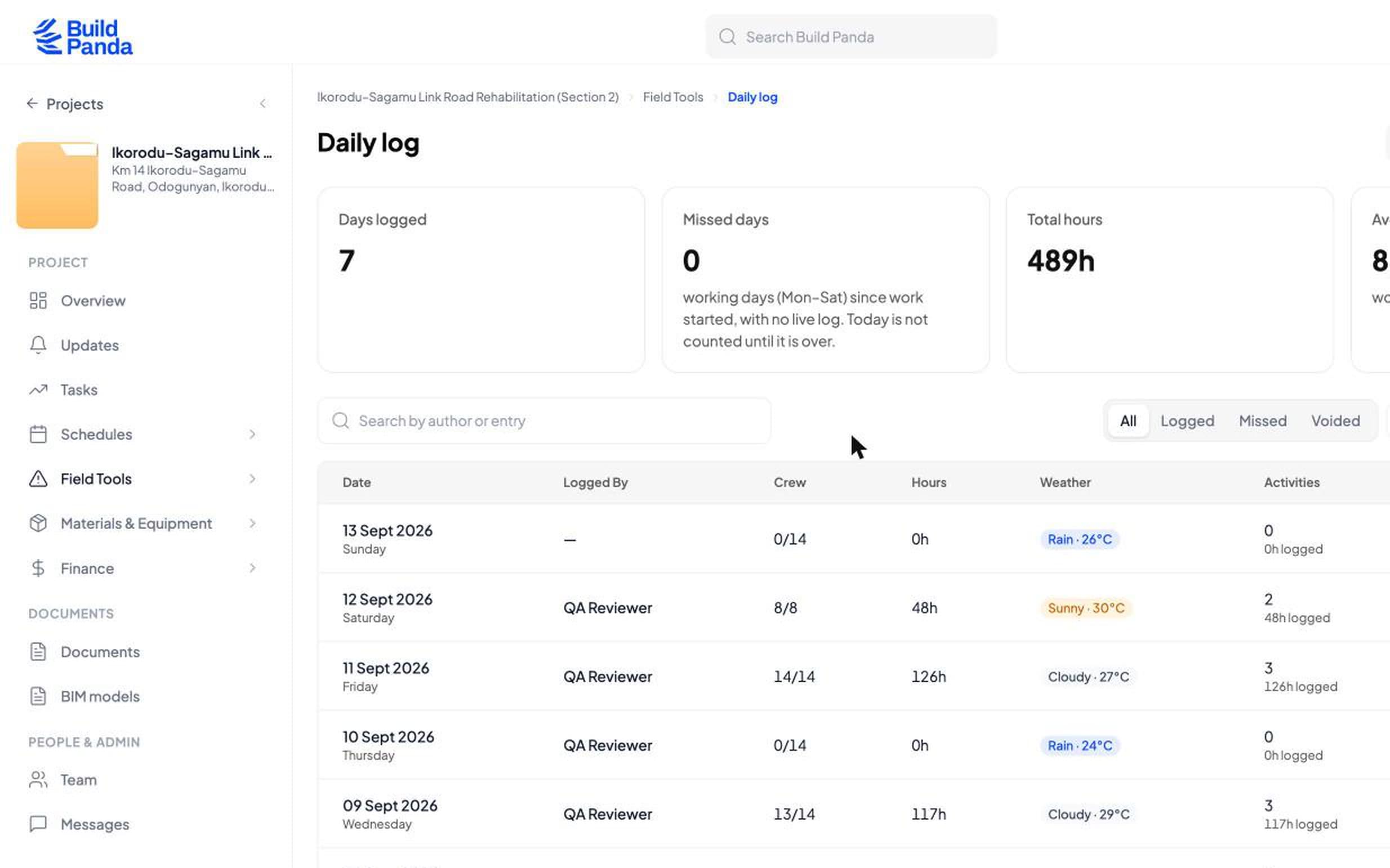Open the Team page
The height and width of the screenshot is (868, 1390).
point(79,780)
